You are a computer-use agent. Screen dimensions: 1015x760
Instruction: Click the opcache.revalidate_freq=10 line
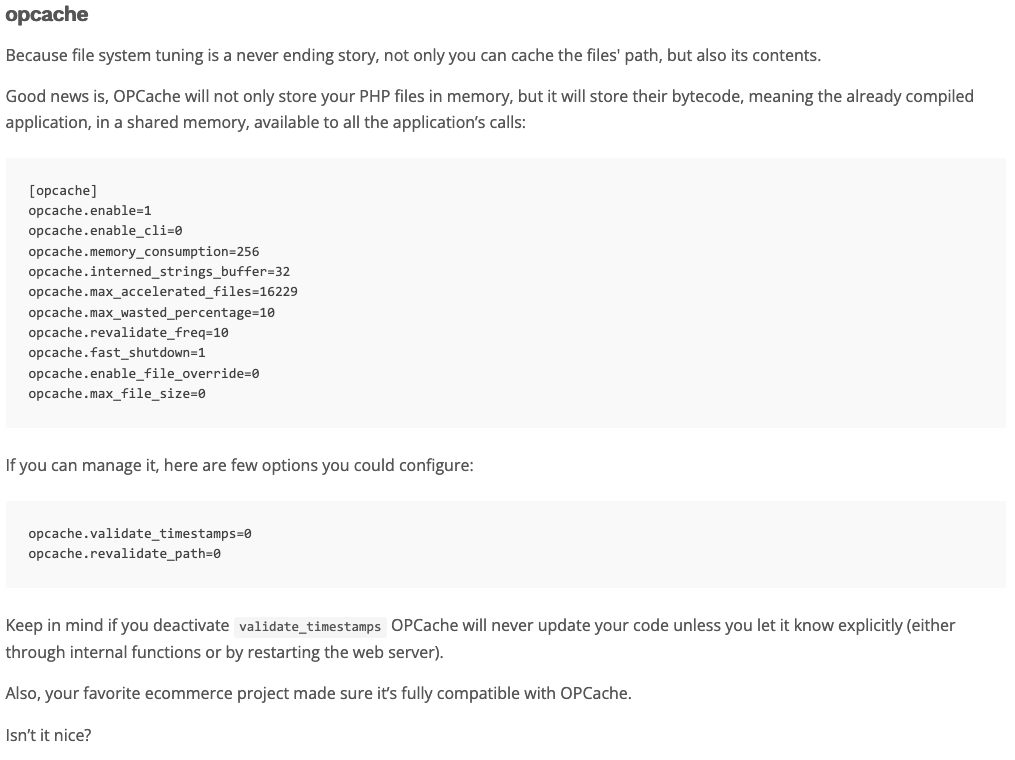pos(128,332)
